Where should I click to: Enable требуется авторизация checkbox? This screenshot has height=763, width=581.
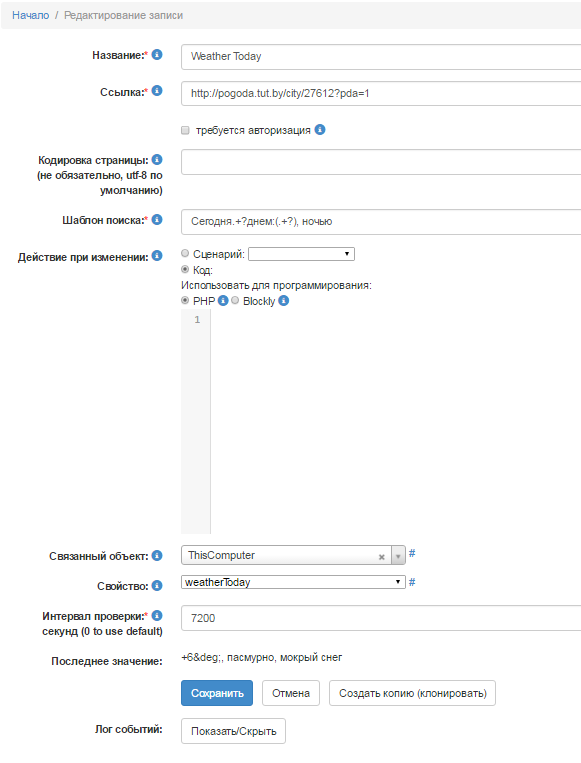tap(185, 130)
